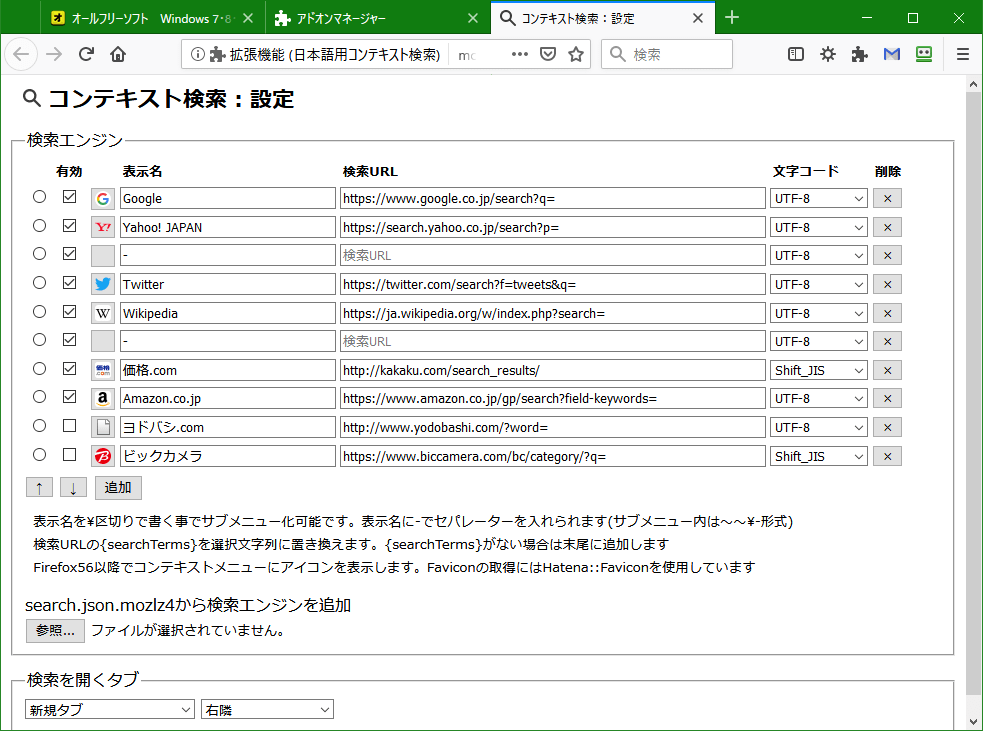983x731 pixels.
Task: Open the Amazon.co.jp encoding dropdown
Action: coord(819,399)
